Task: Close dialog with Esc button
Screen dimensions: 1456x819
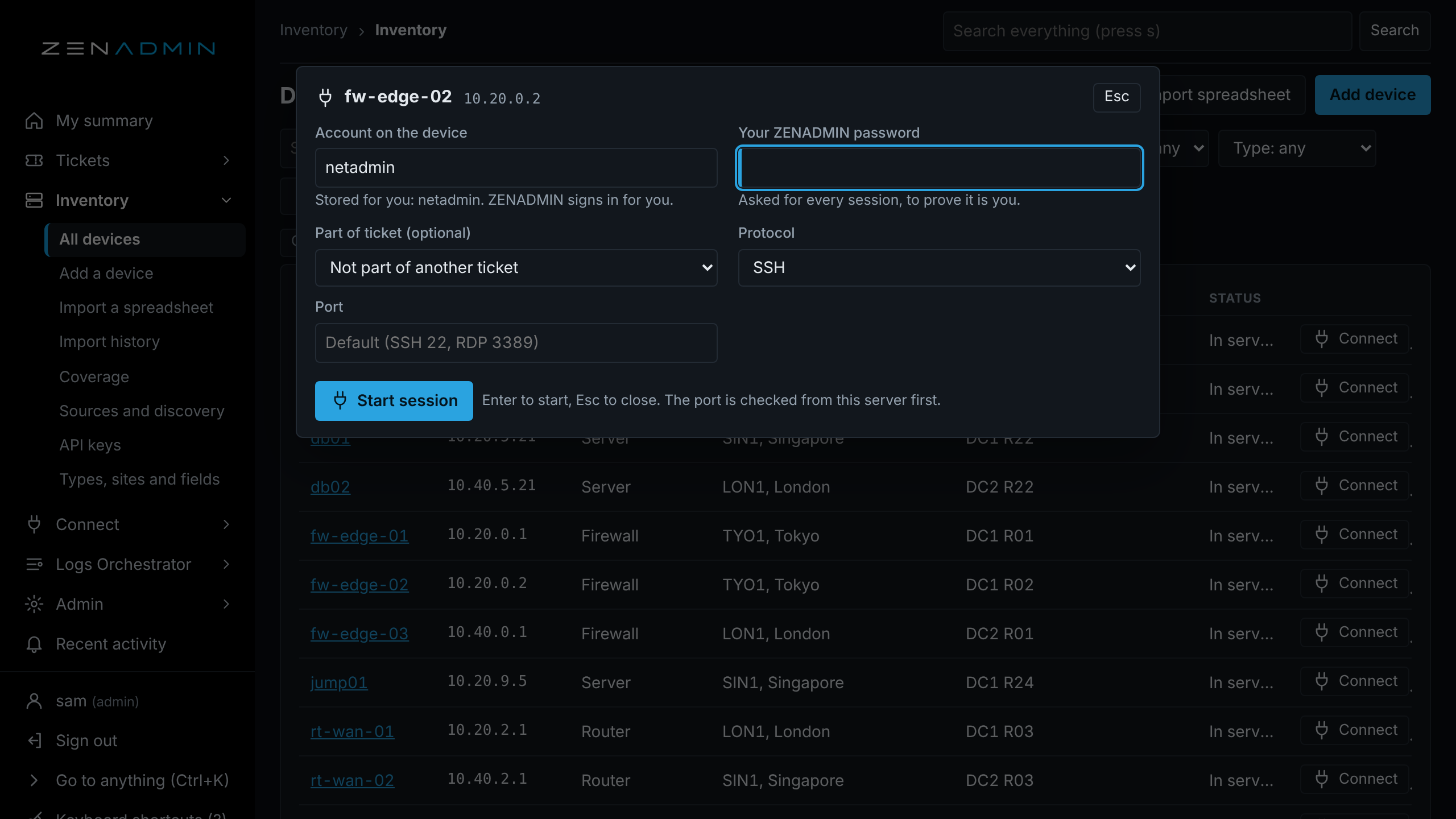Action: tap(1116, 97)
